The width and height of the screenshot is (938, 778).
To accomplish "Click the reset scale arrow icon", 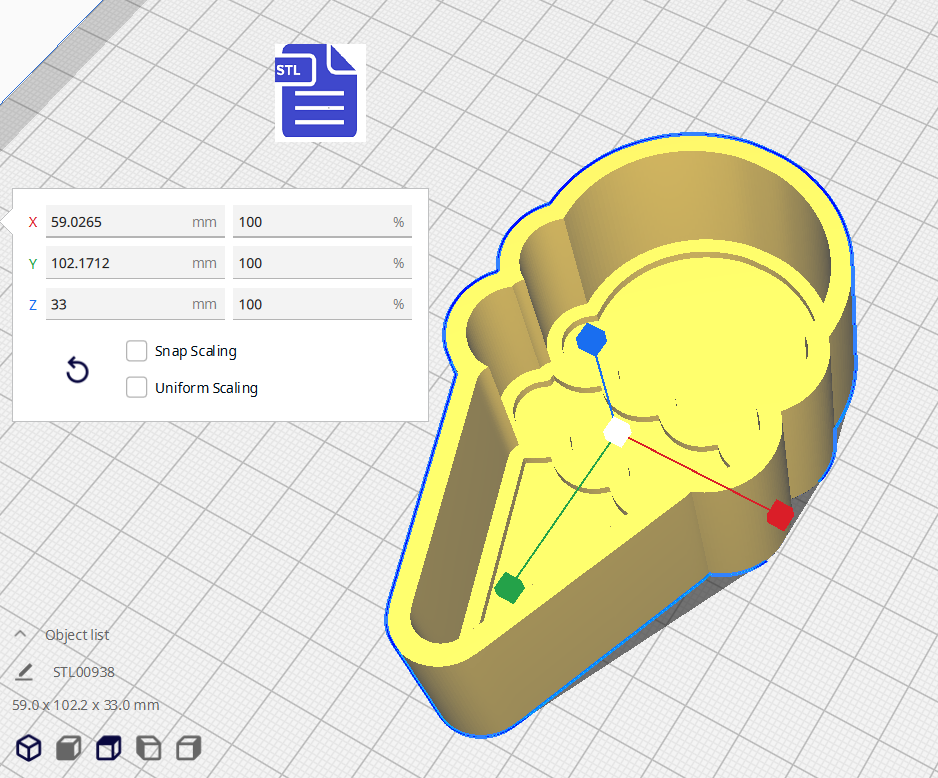I will click(x=77, y=370).
